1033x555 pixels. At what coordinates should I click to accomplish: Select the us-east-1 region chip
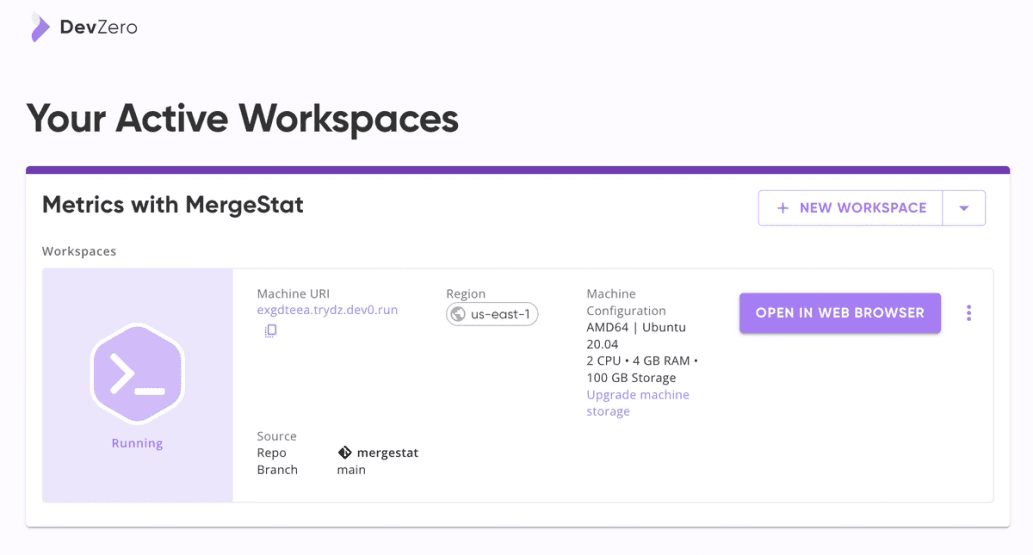point(492,314)
